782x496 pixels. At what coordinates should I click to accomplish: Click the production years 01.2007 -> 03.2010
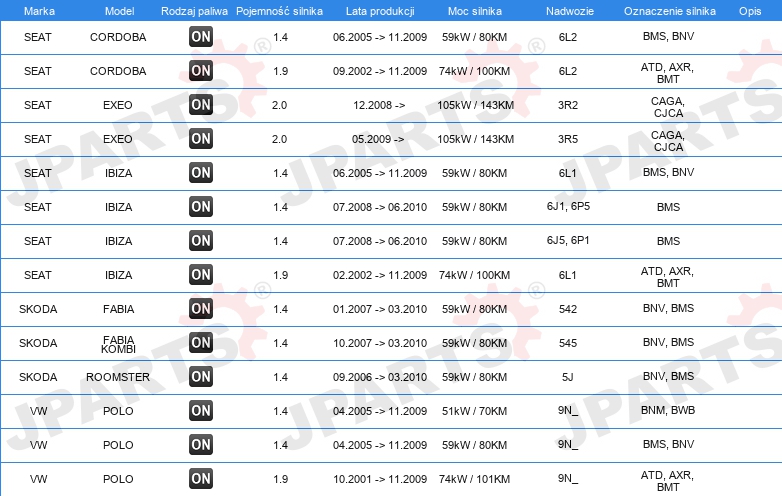(x=380, y=309)
